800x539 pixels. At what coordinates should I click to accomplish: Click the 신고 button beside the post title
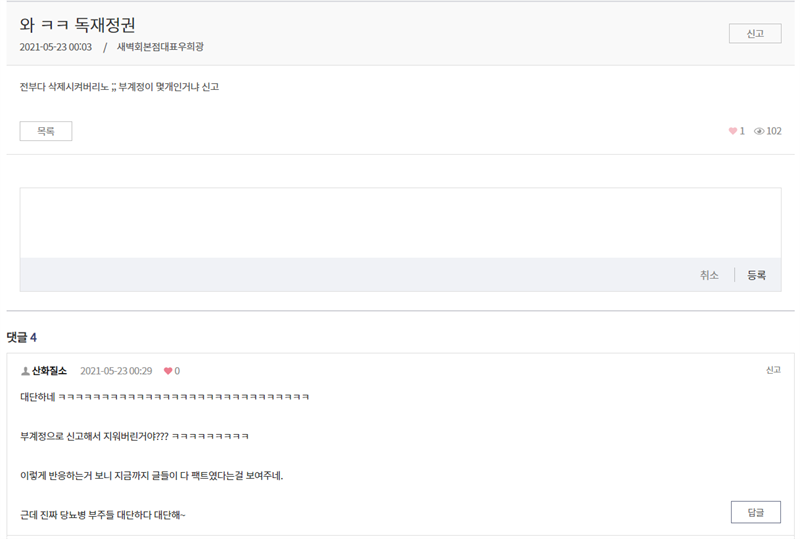pyautogui.click(x=755, y=34)
